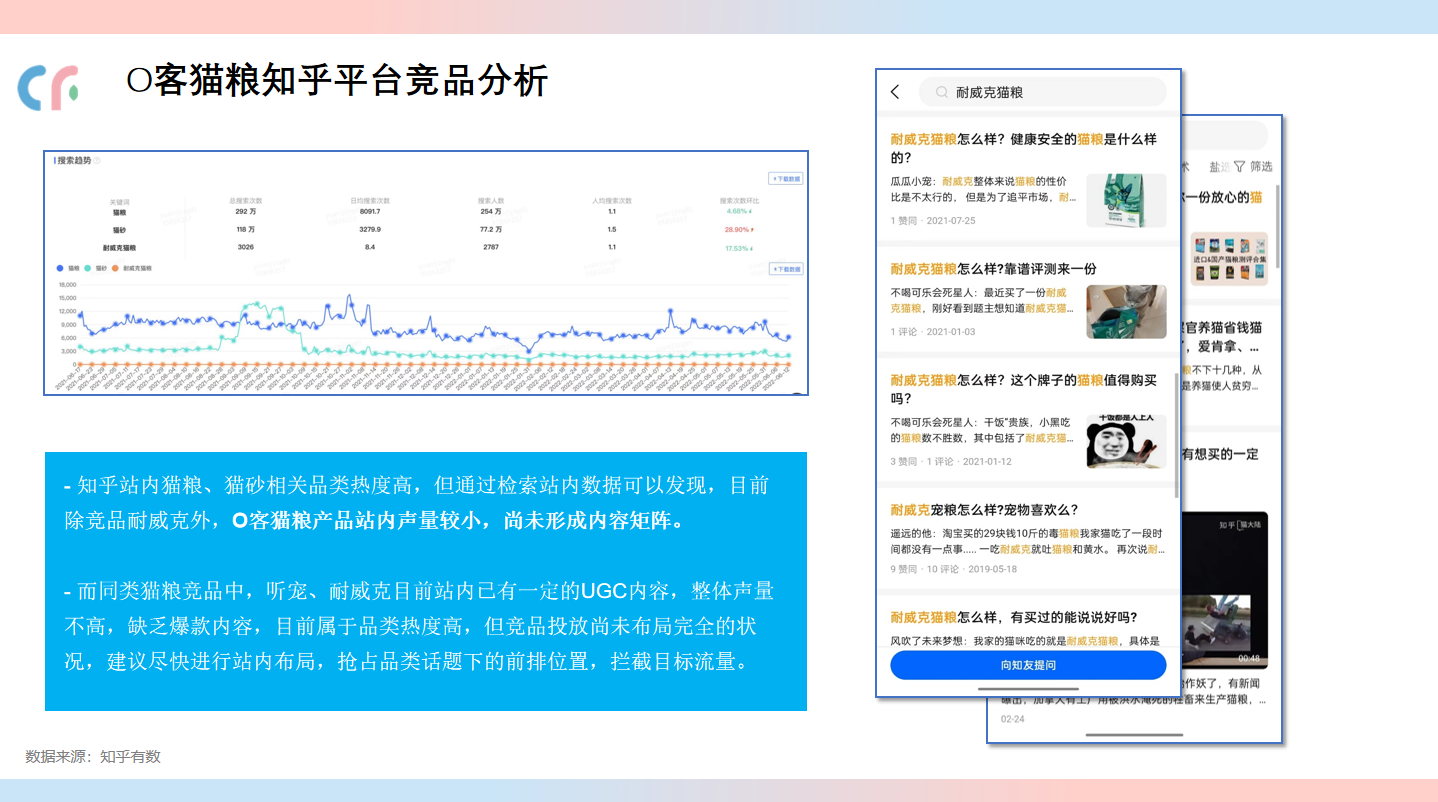This screenshot has width=1438, height=802.
Task: Click the 筛选 filter label in back phone
Action: coord(1261,166)
